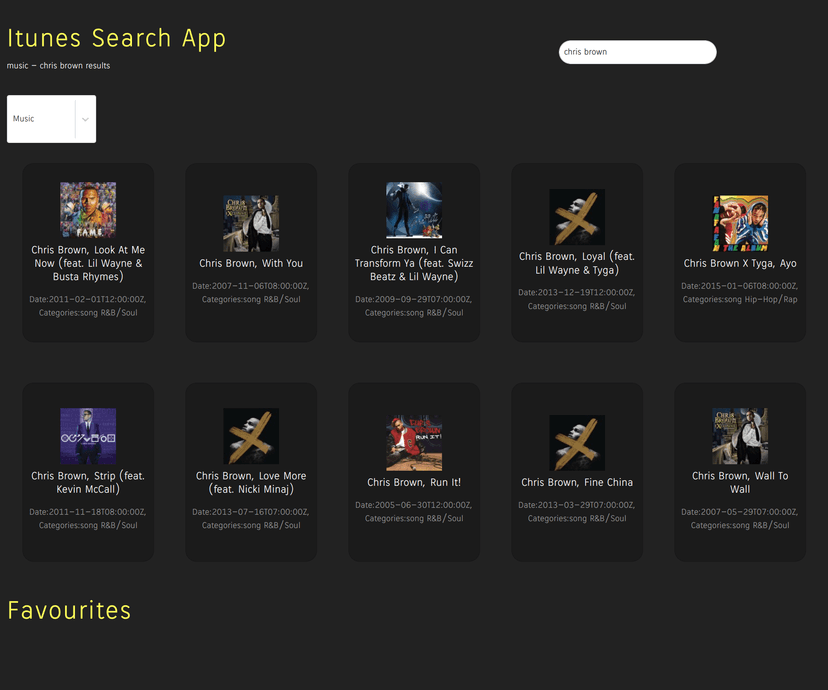Click the Look At Me Now album cover
Image resolution: width=828 pixels, height=690 pixels.
point(88,210)
